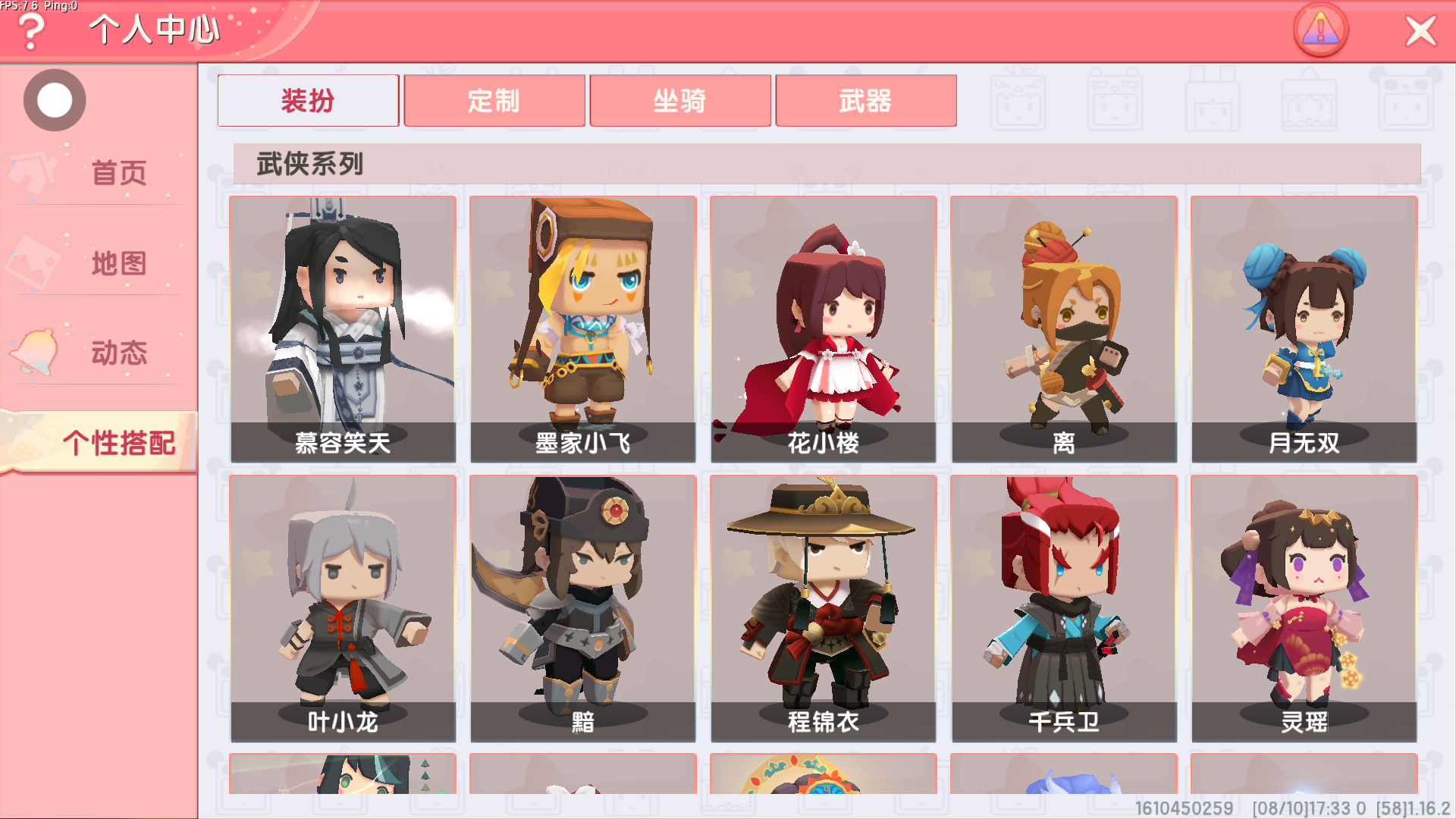Open the 坐骑 mounts tab
This screenshot has width=1456, height=819.
(x=680, y=100)
